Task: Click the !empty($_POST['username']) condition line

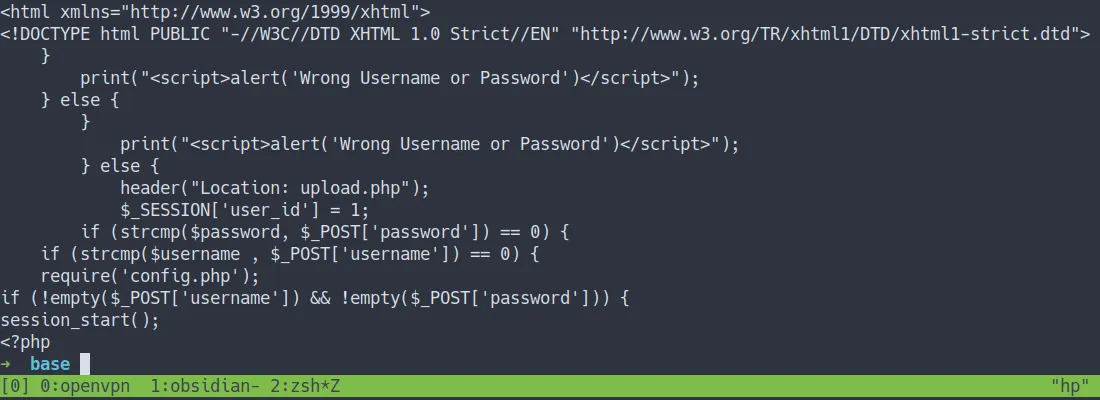Action: (x=315, y=299)
